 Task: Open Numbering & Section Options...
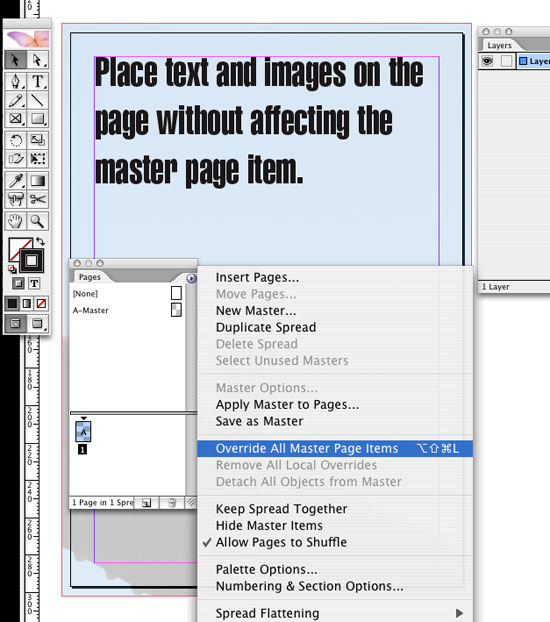click(335, 586)
